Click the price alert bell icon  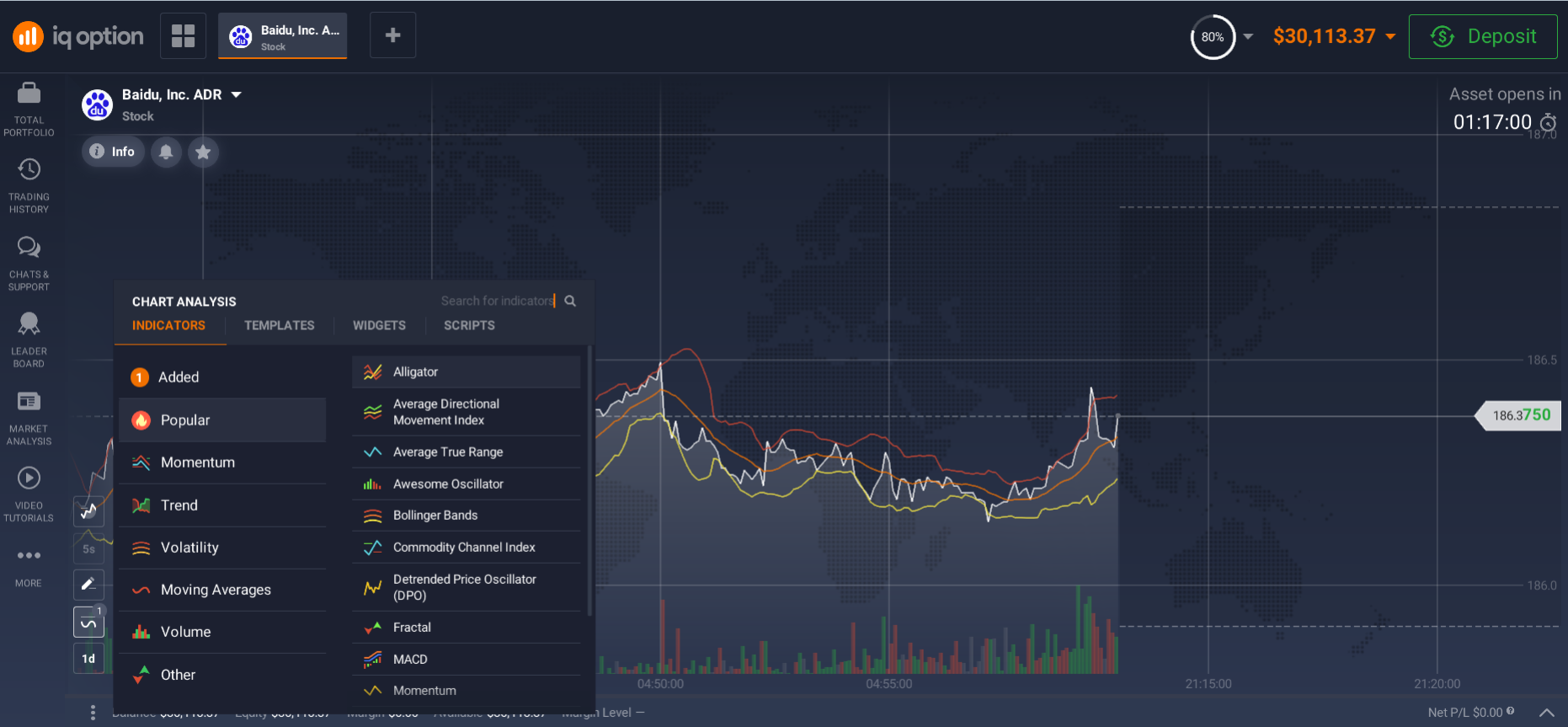click(x=166, y=152)
